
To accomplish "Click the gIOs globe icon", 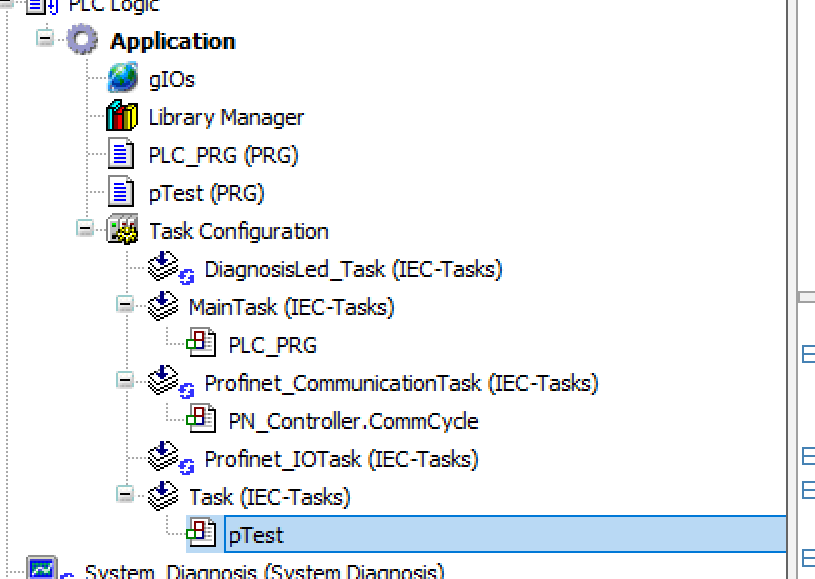I will tap(122, 79).
